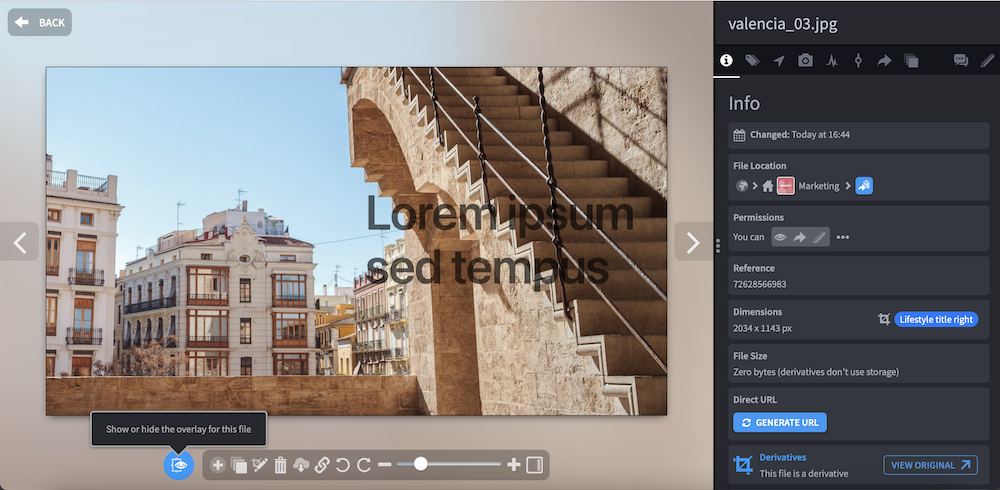
Task: Open the location arrow tab
Action: [779, 61]
